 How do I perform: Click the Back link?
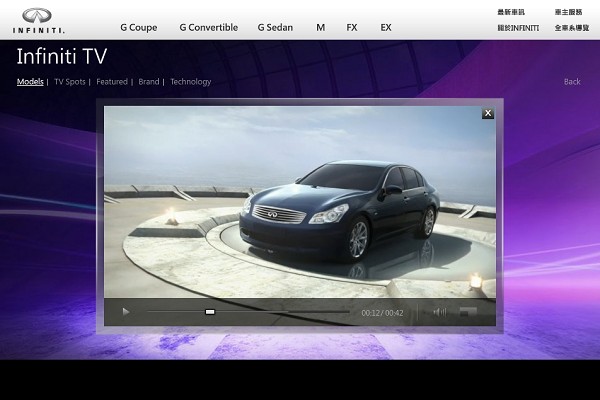(x=572, y=82)
